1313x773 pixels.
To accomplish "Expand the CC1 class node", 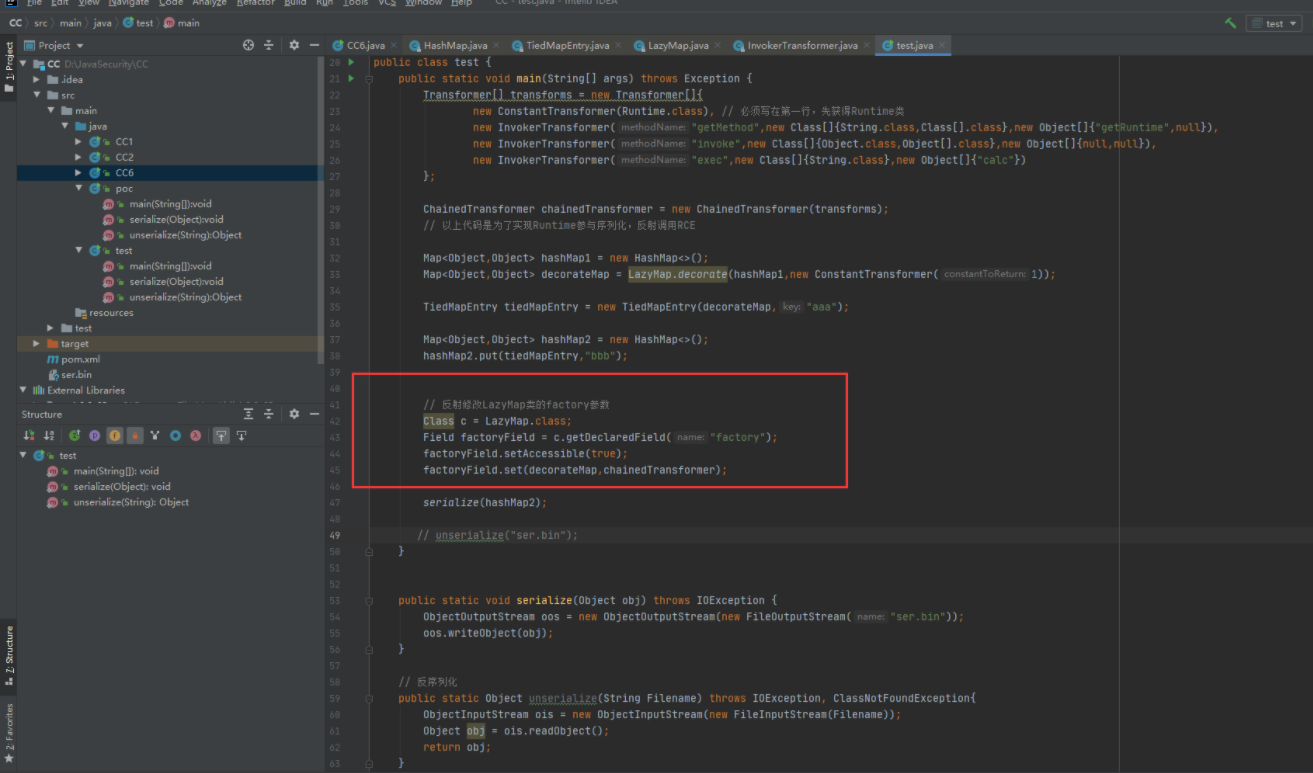I will [x=79, y=142].
